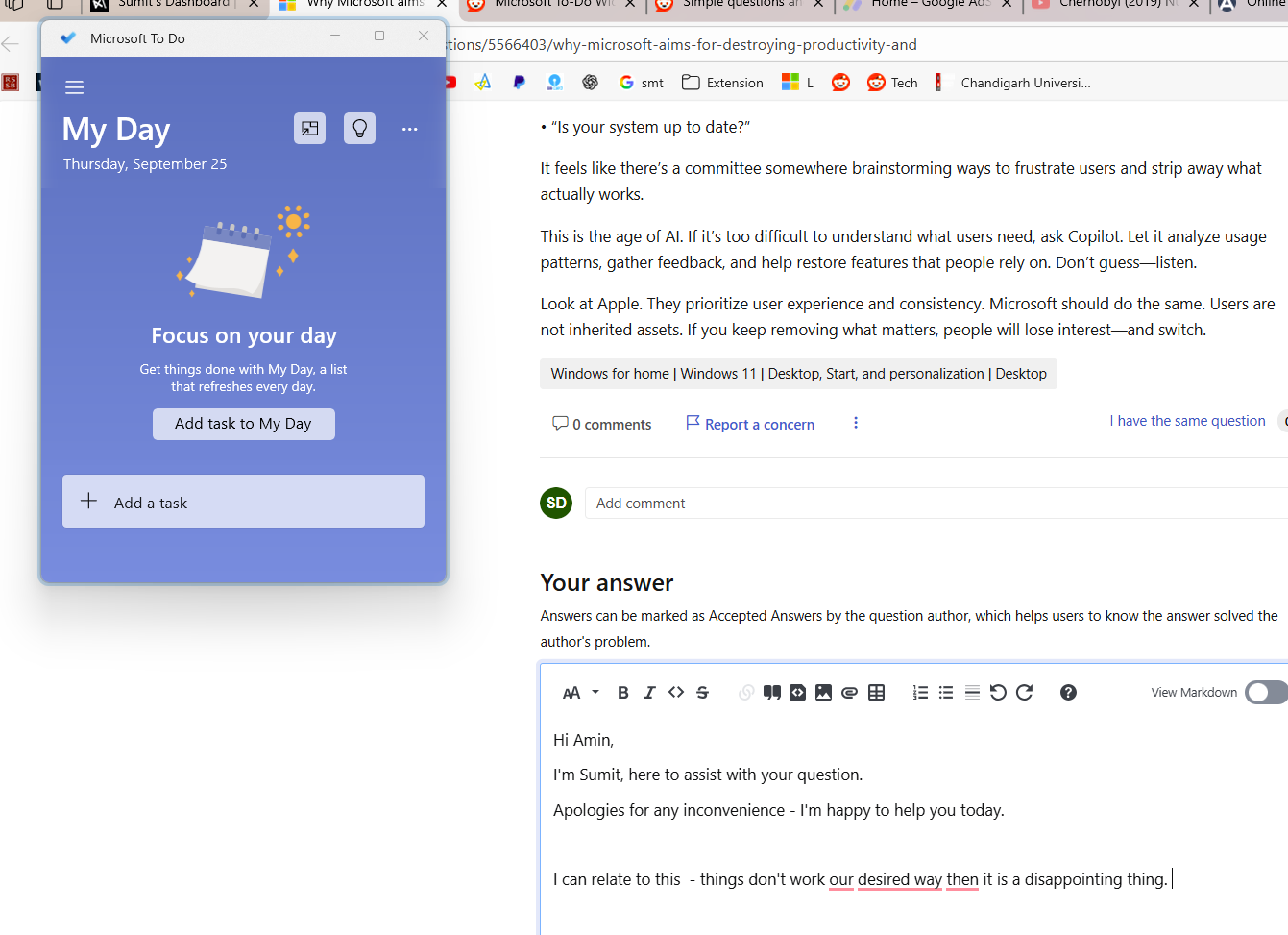Click the Add comment field
This screenshot has height=935, width=1288.
936,504
